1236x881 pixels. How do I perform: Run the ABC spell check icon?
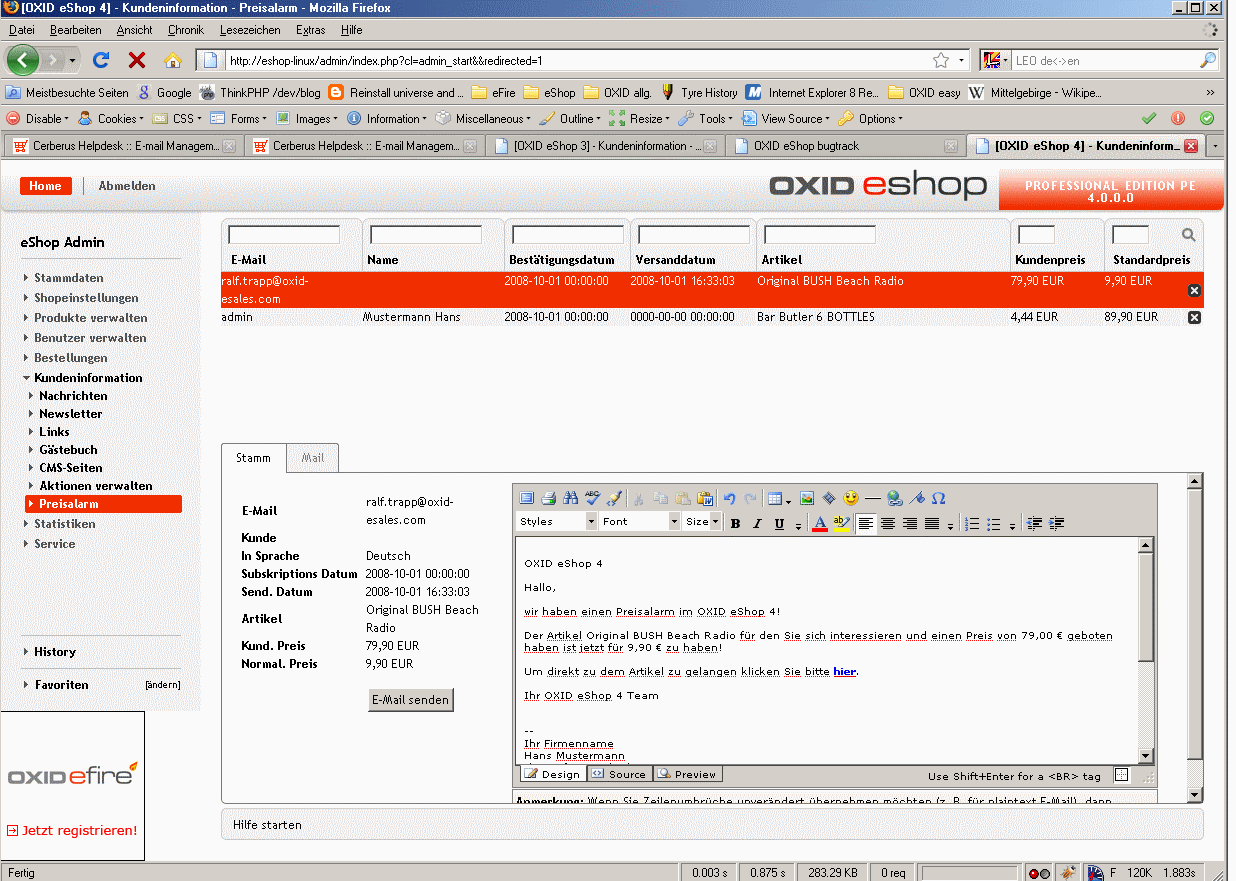[593, 498]
